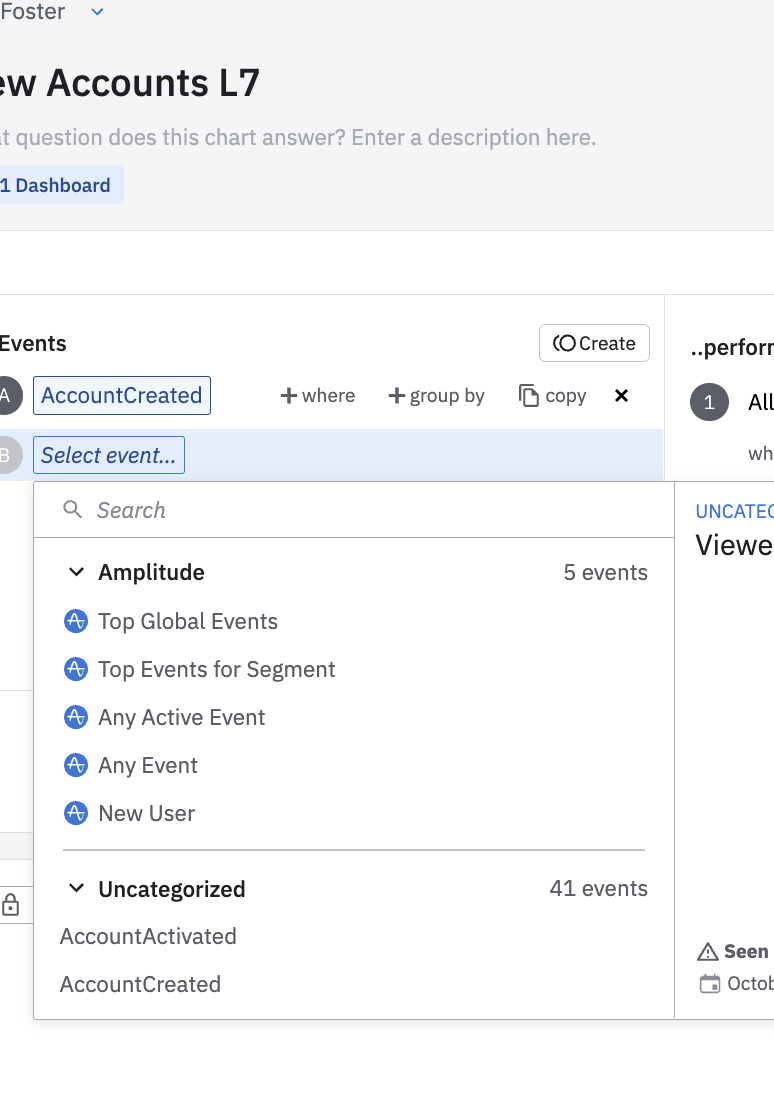Viewport: 774px width, 1110px height.
Task: Select Top Global Events option
Action: 188,622
